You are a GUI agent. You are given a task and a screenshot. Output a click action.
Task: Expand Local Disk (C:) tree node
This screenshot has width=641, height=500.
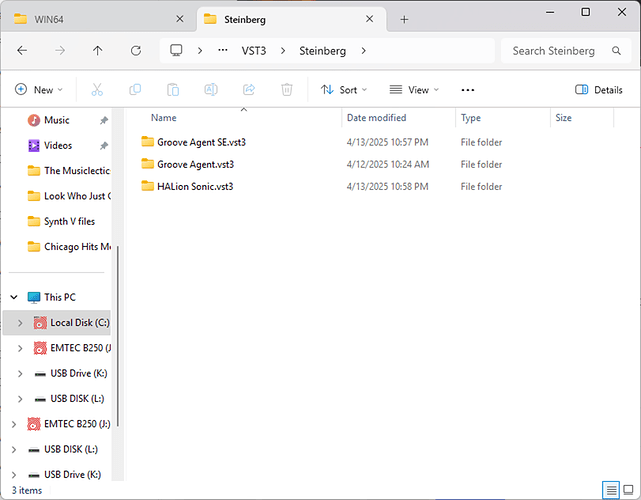20,323
